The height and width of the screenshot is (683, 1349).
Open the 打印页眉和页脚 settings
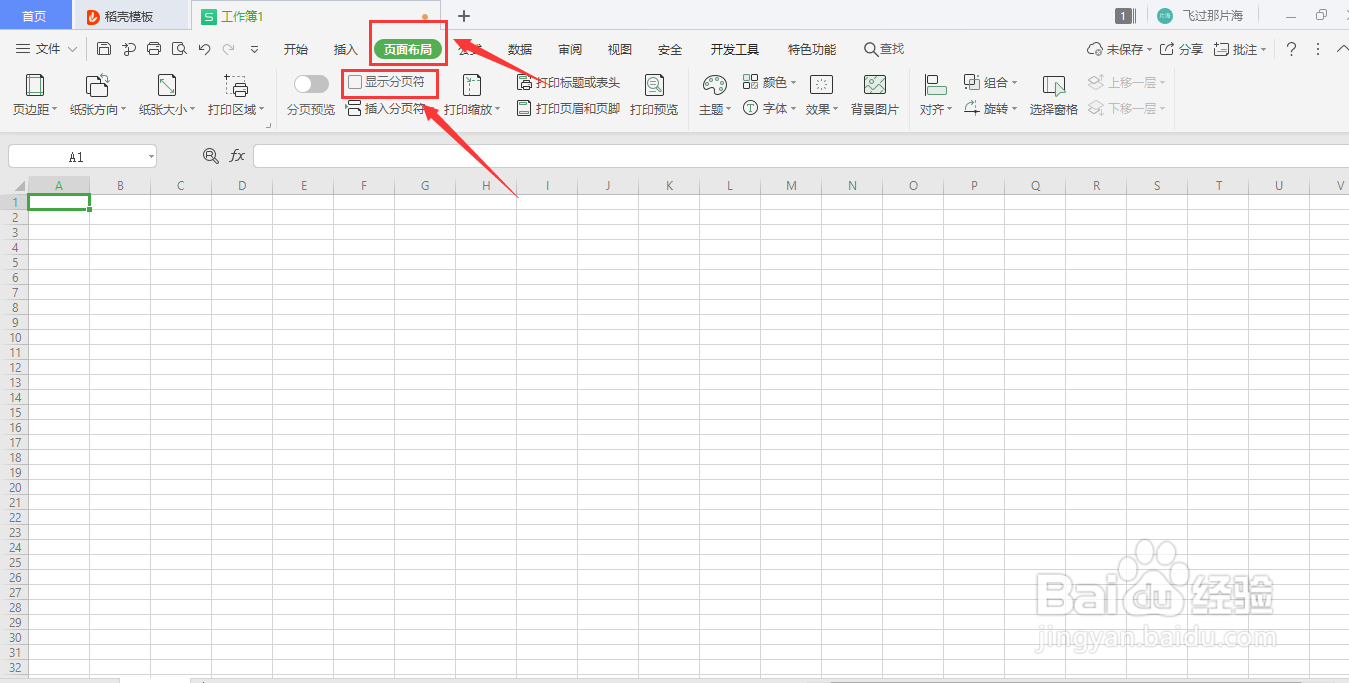[x=570, y=108]
